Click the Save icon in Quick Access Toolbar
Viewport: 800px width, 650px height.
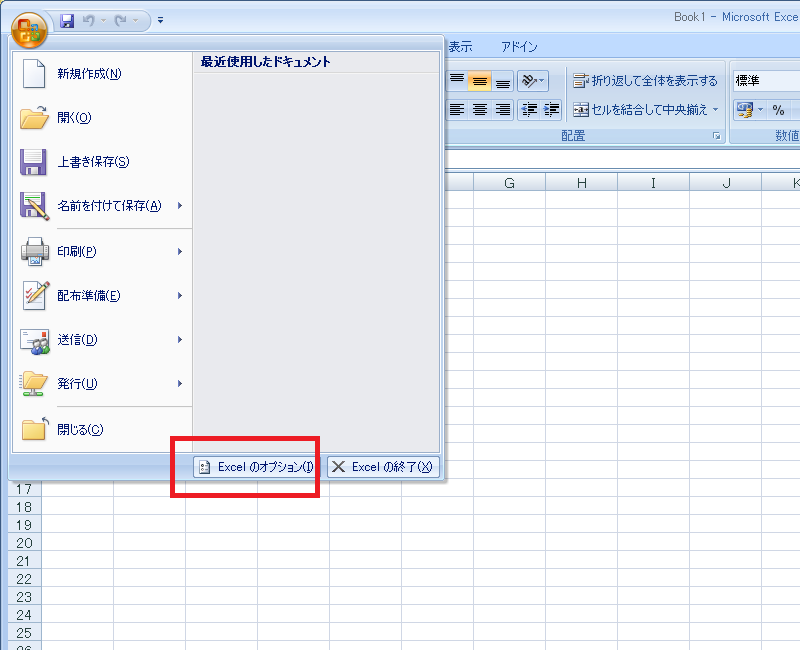67,21
